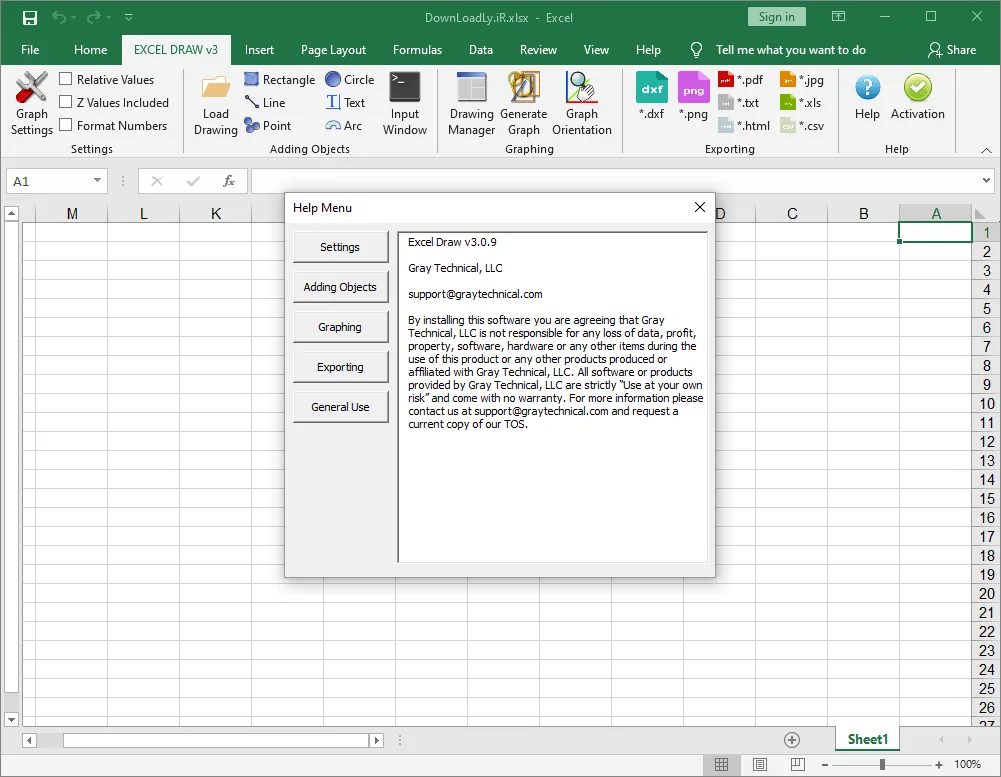Check the Format Numbers option
The height and width of the screenshot is (777, 1001).
click(x=65, y=124)
